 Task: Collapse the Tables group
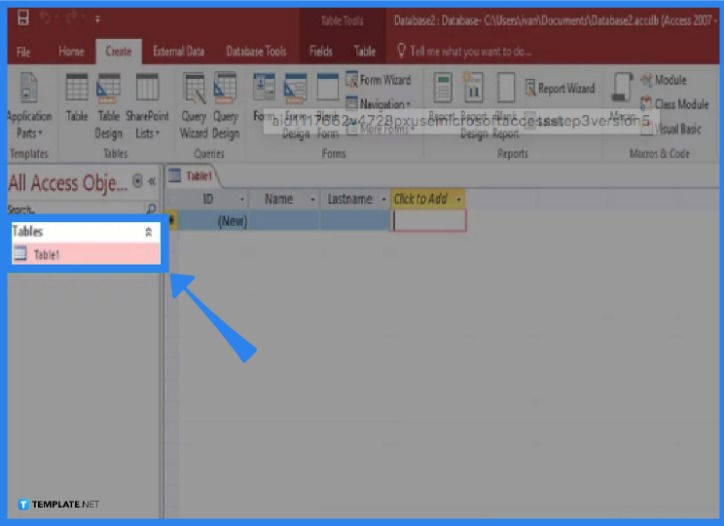[149, 231]
